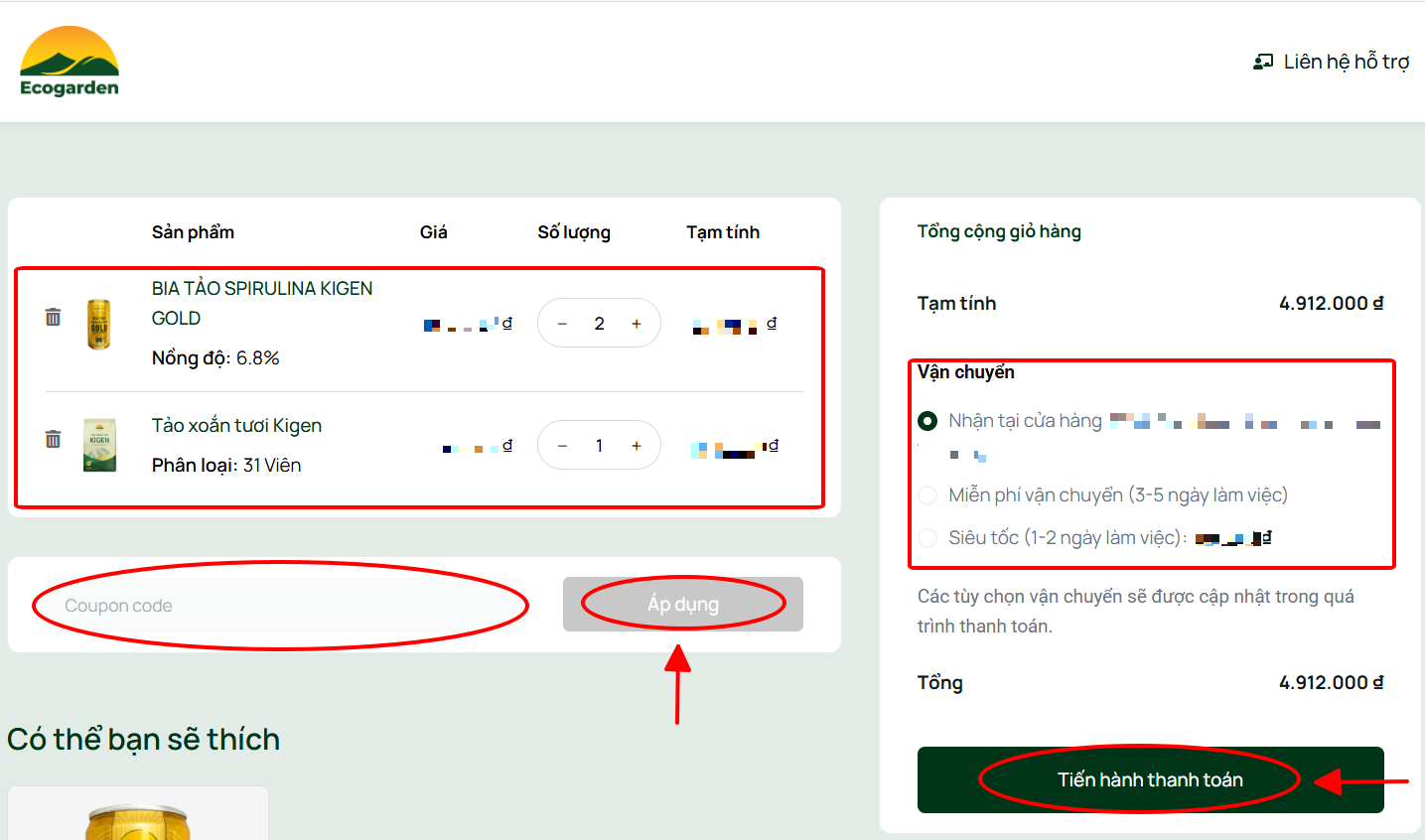Select Siêu tốc express shipping option
Viewport: 1425px width, 840px height.
click(x=927, y=538)
